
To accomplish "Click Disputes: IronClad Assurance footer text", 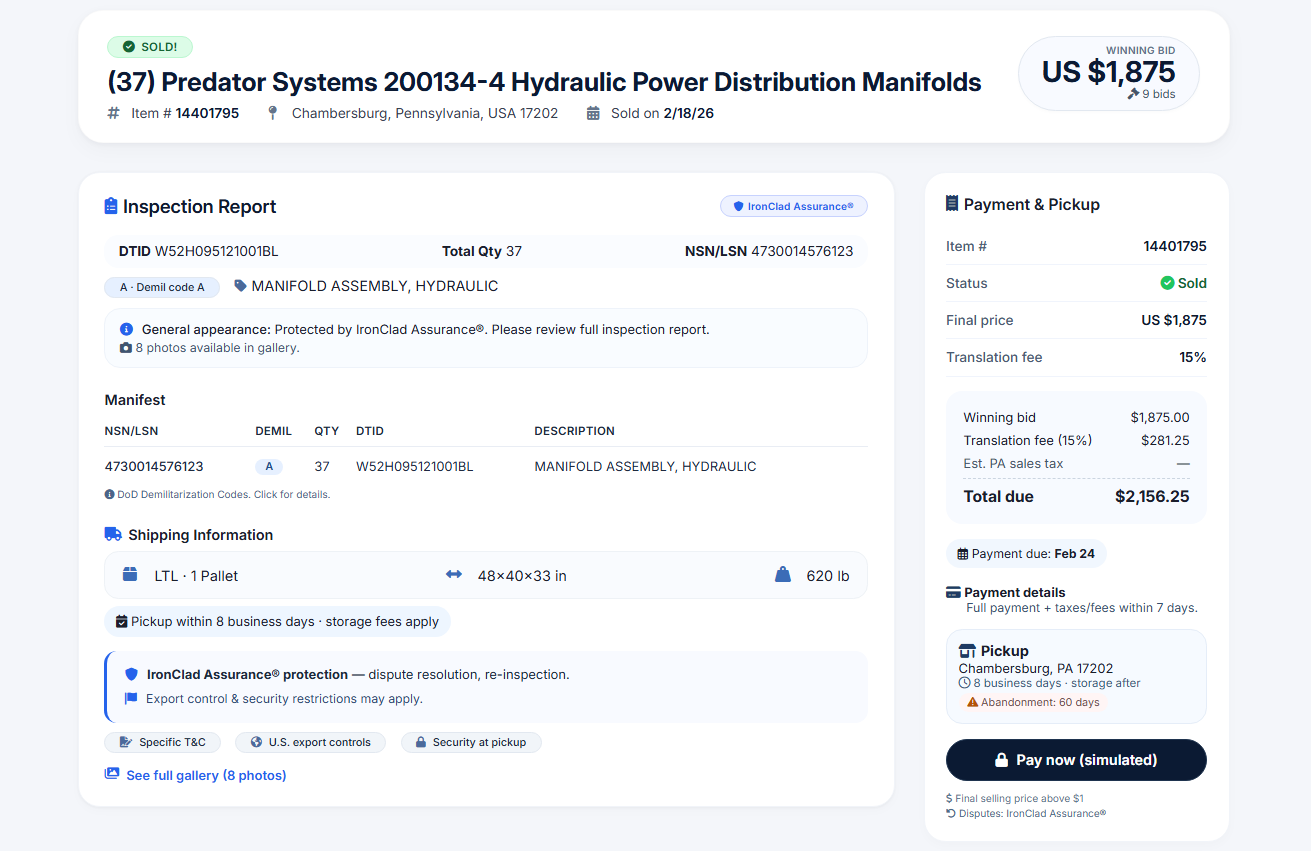I will (x=1031, y=813).
